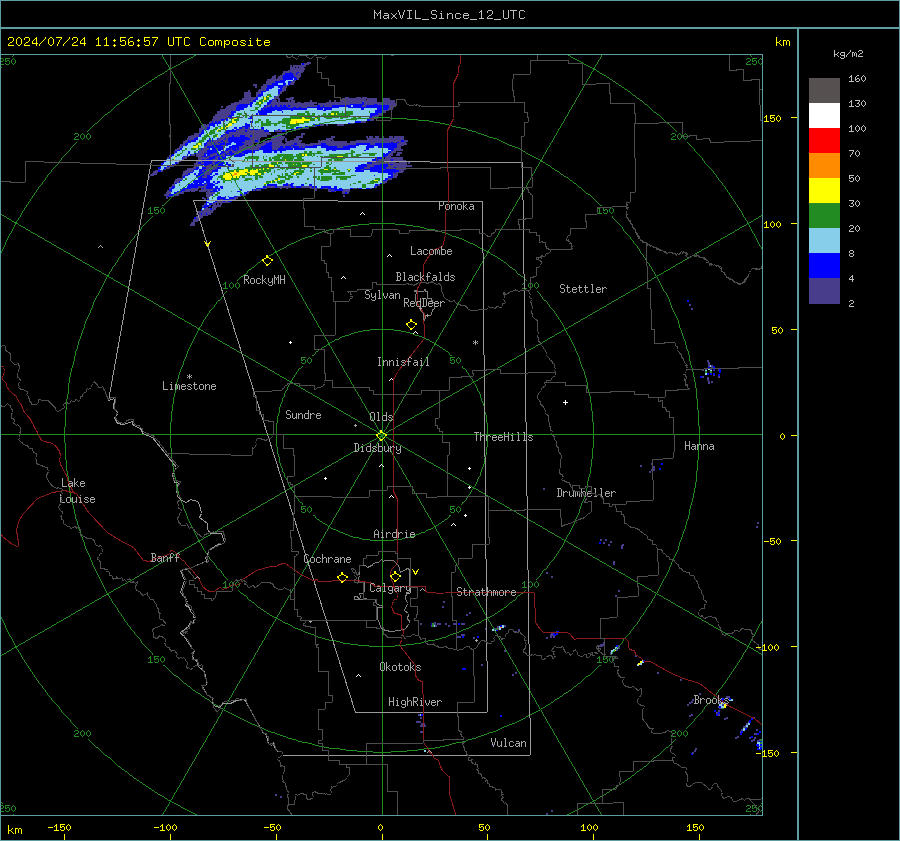The width and height of the screenshot is (900, 841).
Task: Click the Drumheller city label
Action: click(x=586, y=493)
